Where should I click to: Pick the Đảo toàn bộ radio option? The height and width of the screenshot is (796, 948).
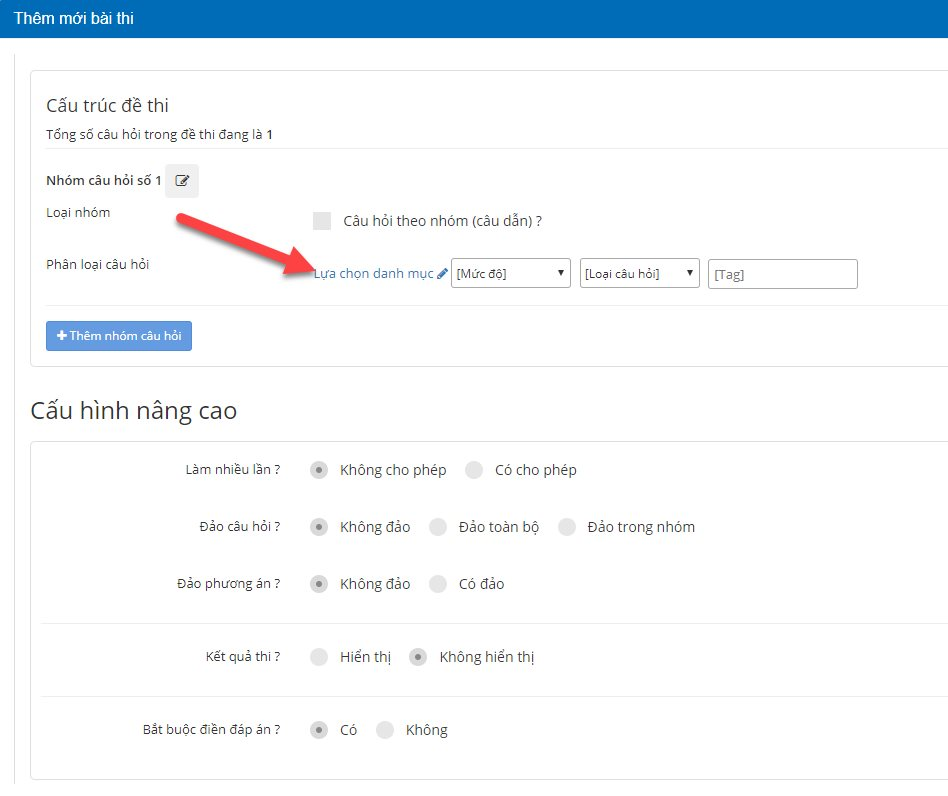pos(437,527)
